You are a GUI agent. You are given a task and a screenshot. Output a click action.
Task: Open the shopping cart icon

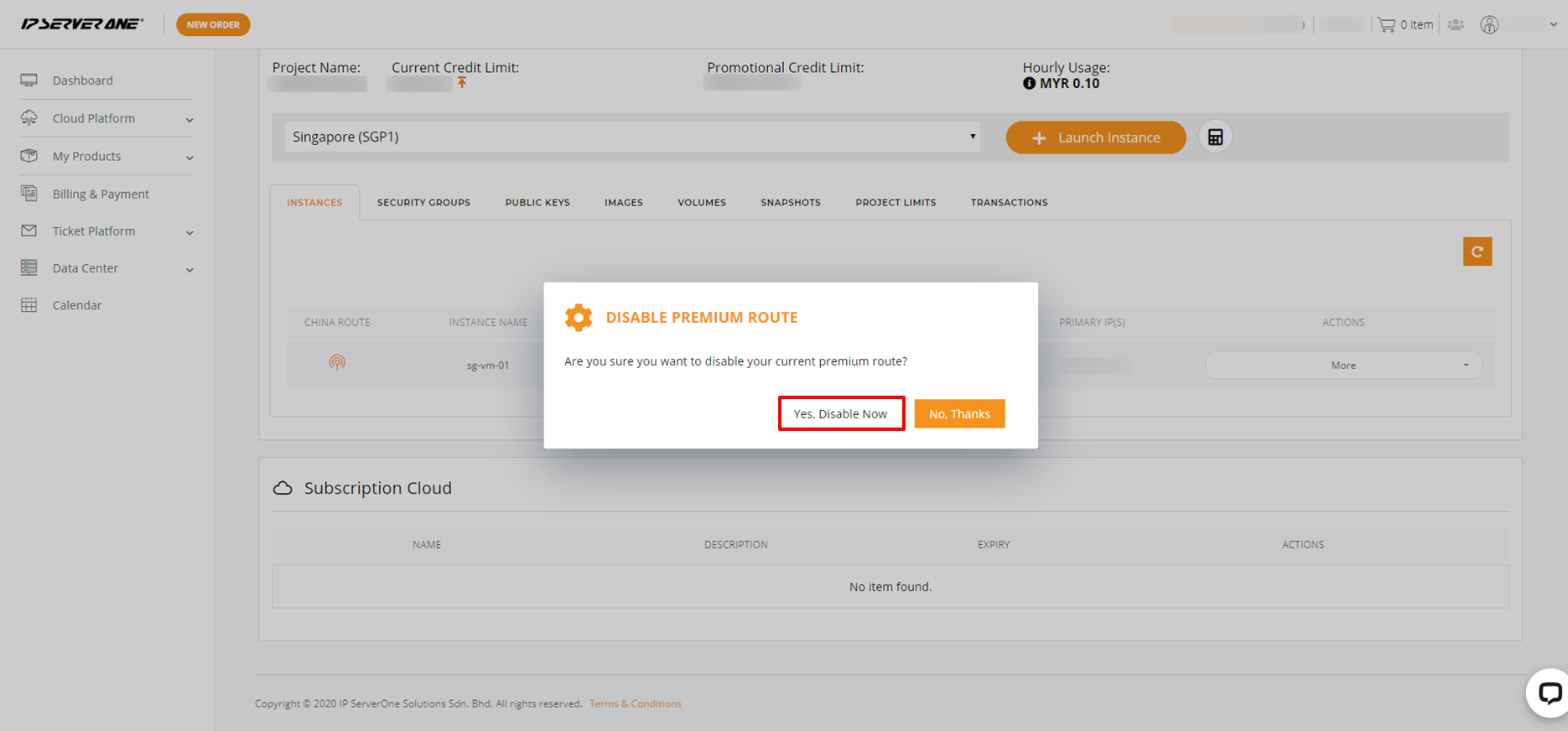[1386, 24]
